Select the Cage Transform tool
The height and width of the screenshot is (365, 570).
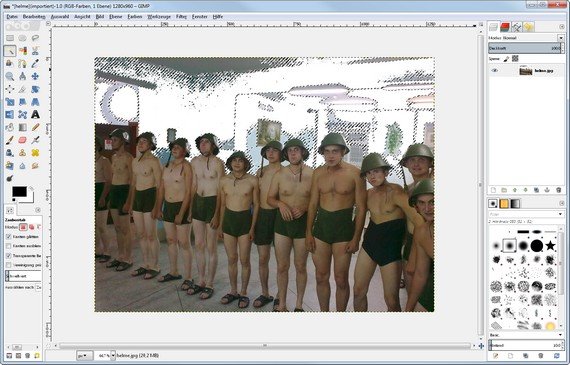[23, 115]
